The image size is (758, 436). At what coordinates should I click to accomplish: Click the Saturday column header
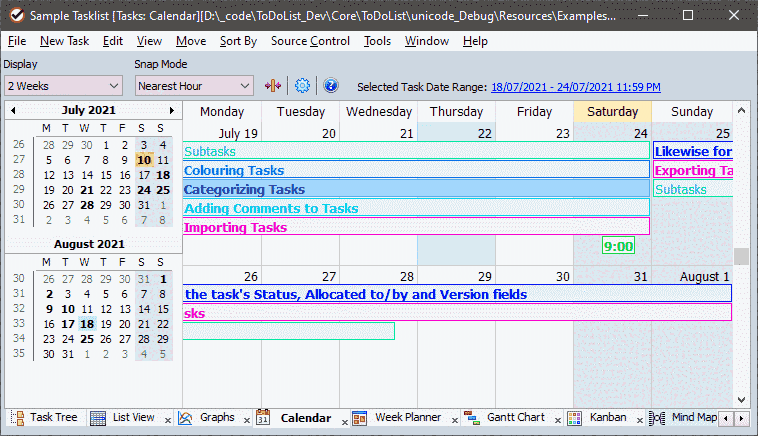[612, 112]
